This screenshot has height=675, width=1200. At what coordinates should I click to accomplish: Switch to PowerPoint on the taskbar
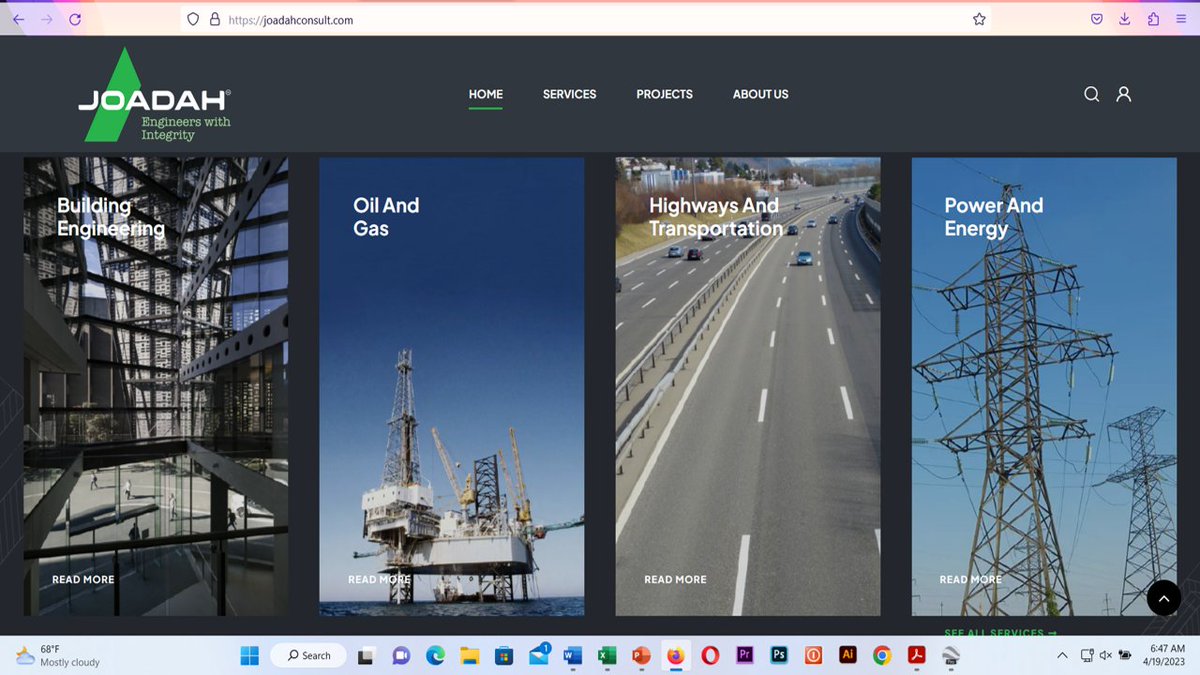coord(641,656)
